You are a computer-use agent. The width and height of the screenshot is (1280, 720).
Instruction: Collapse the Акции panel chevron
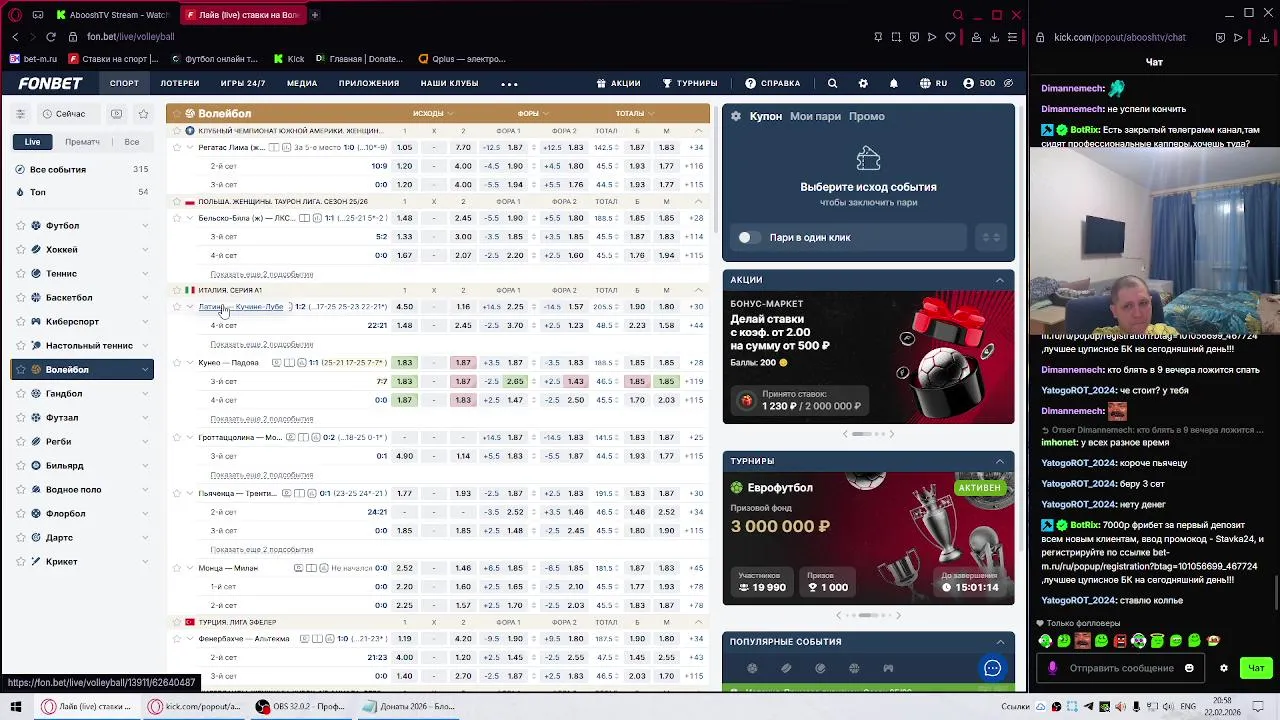pos(999,280)
